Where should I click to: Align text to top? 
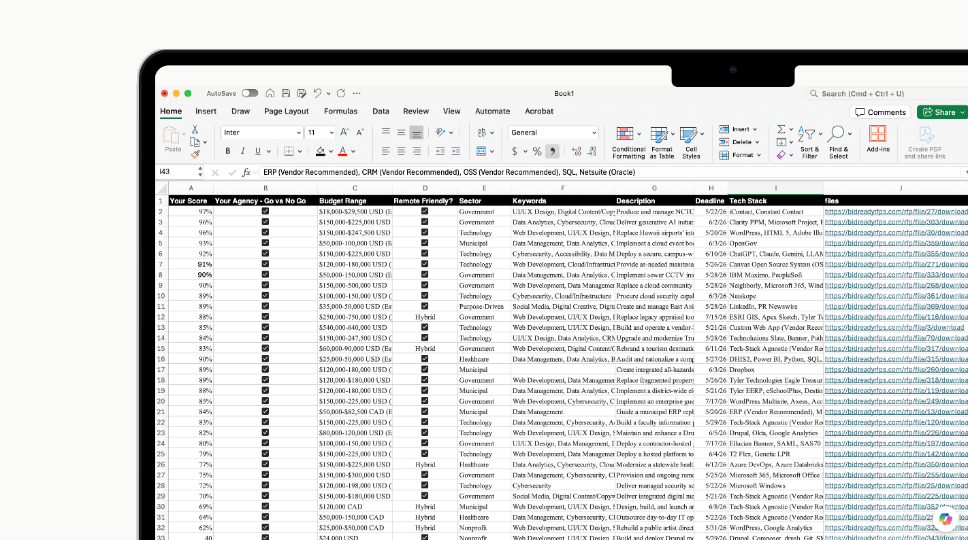point(386,132)
